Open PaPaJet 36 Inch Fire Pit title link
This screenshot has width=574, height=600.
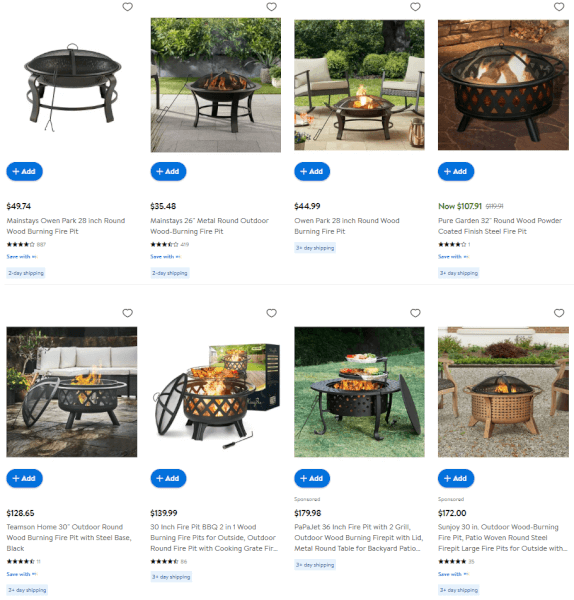(359, 538)
